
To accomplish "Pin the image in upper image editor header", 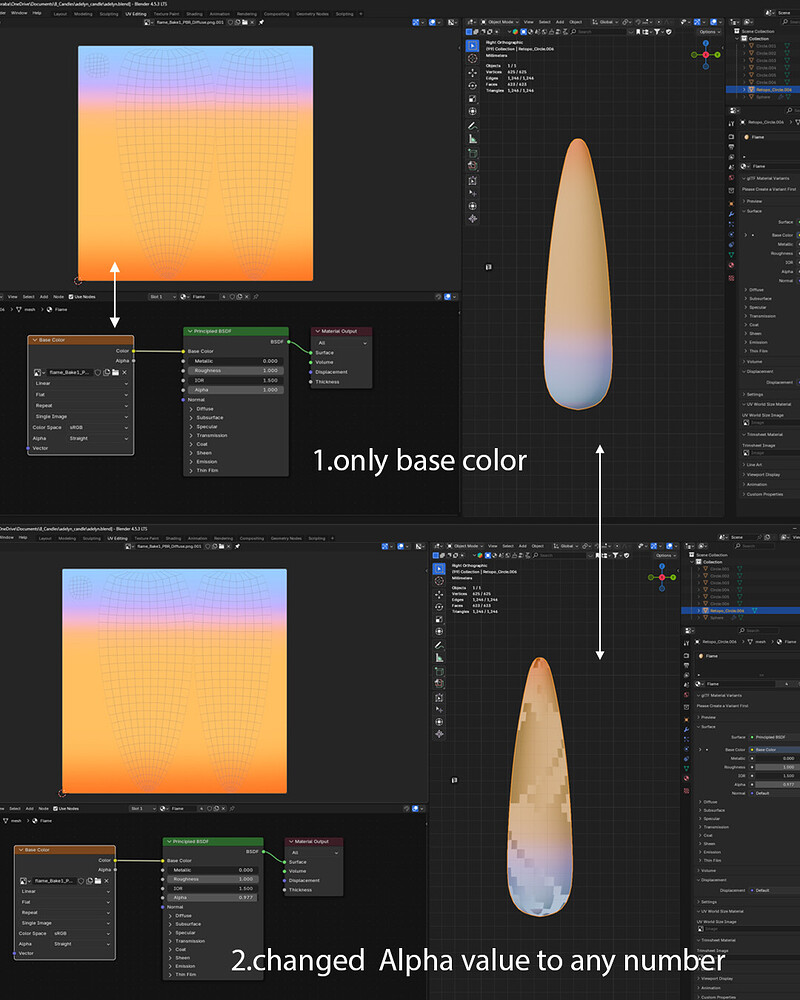I will (x=261, y=22).
